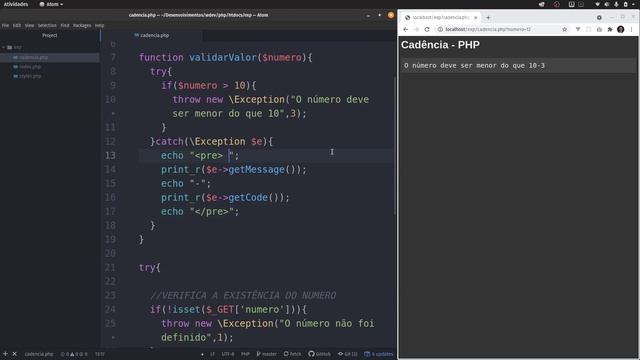640x360 pixels.
Task: Click the round dark icon in the browser tab strip
Action: pos(599,18)
